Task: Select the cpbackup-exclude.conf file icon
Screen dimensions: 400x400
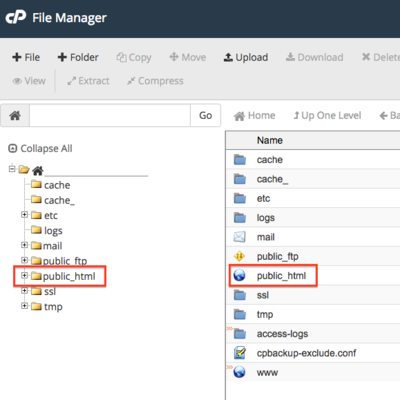Action: pos(240,353)
